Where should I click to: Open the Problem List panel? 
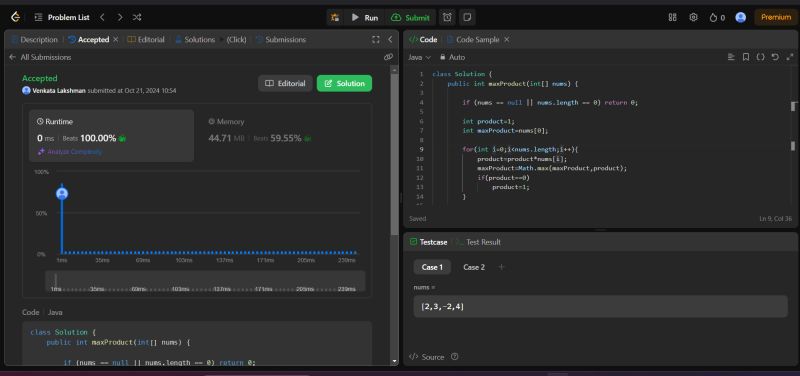pos(62,17)
